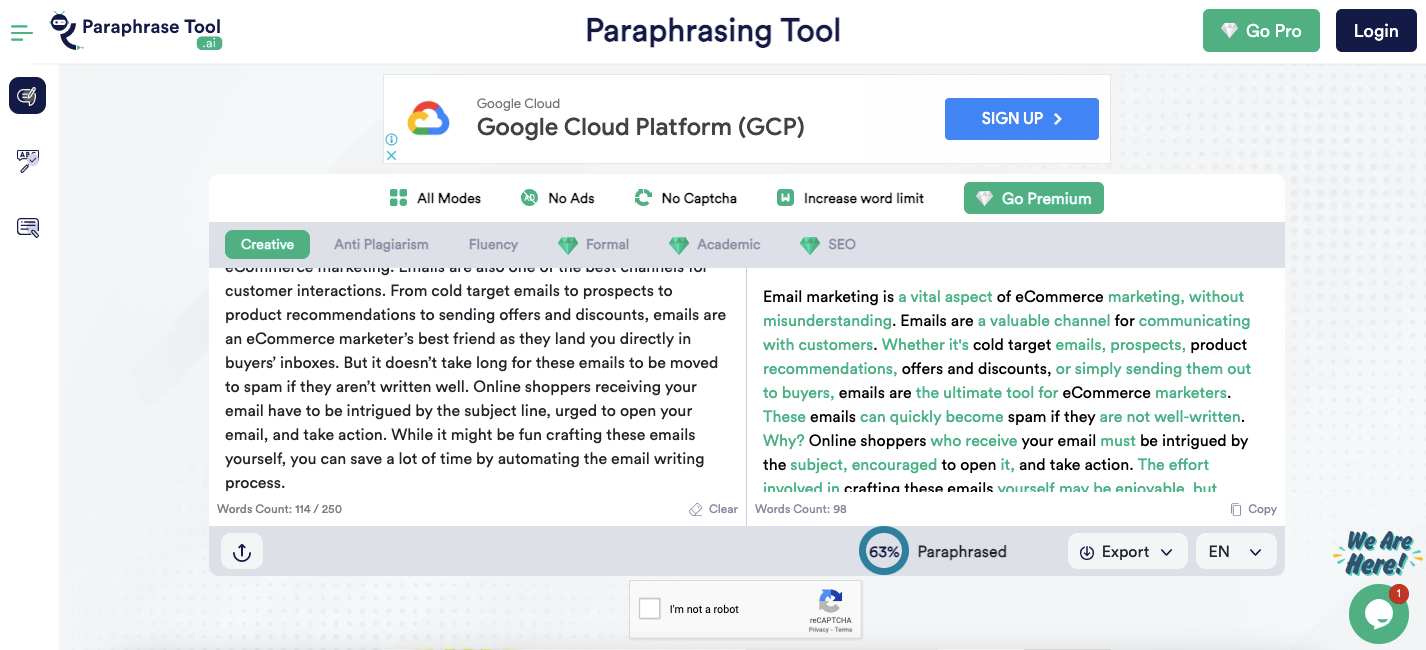Switch to Formal mode tab
This screenshot has width=1426, height=650.
(594, 244)
